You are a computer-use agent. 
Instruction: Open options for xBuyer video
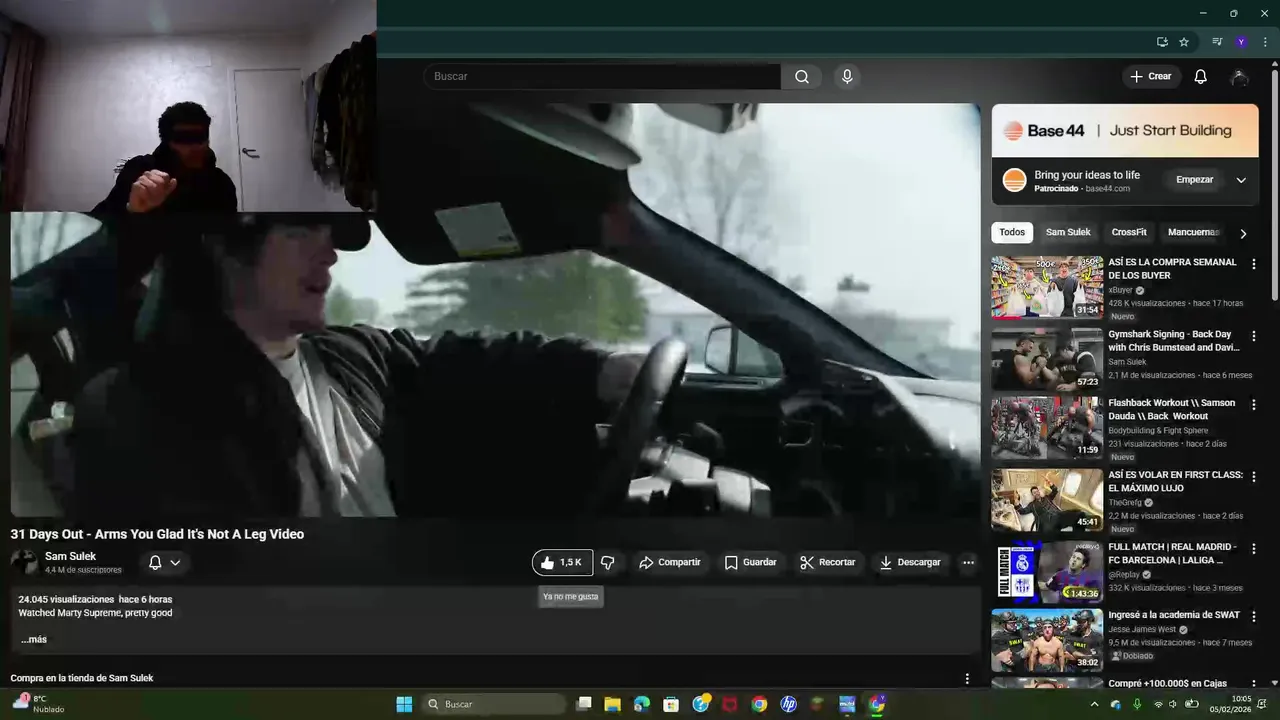(x=1254, y=264)
